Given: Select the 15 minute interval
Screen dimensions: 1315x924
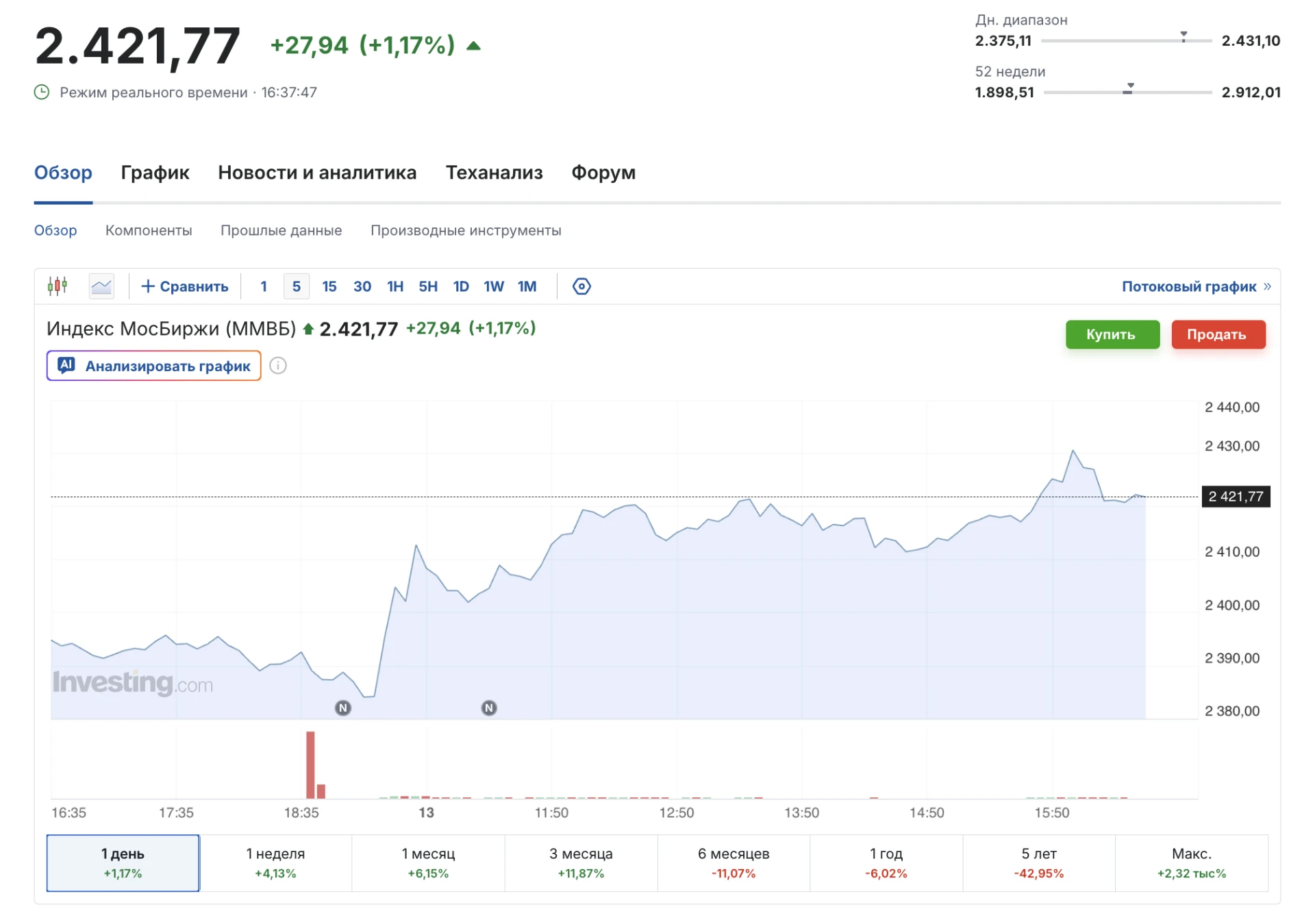Looking at the screenshot, I should [x=329, y=286].
